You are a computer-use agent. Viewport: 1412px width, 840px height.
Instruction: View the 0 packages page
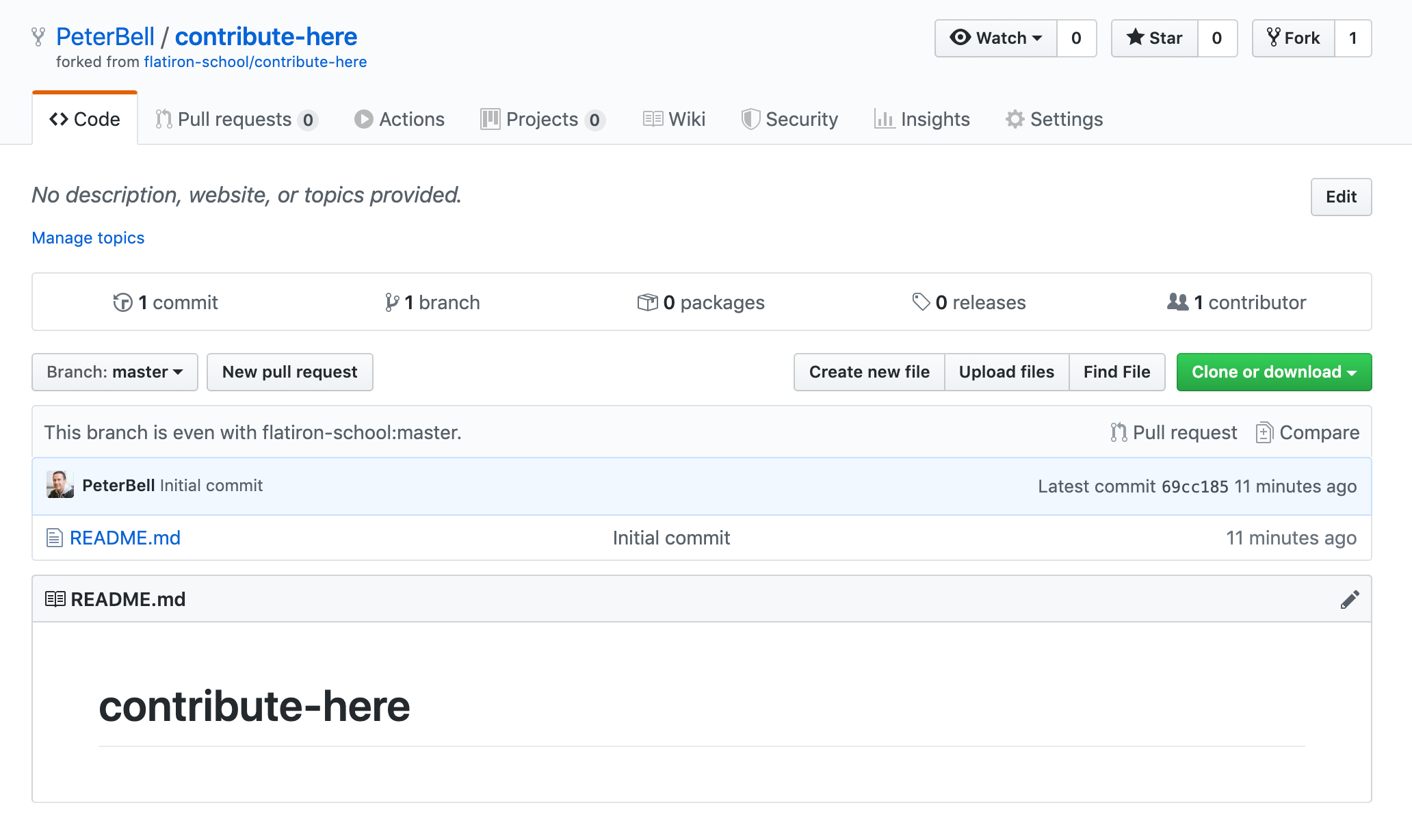click(x=701, y=302)
